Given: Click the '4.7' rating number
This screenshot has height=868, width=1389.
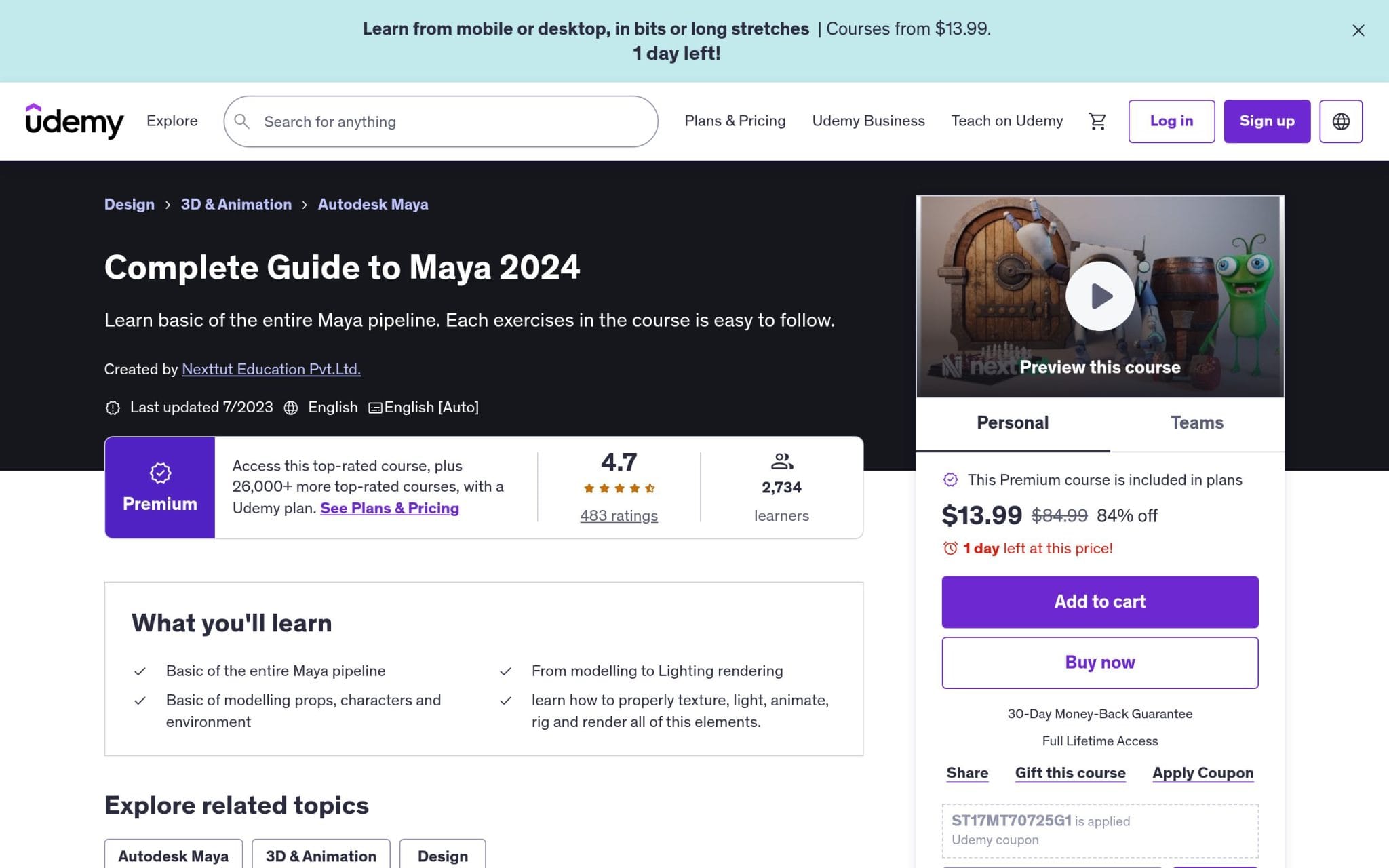Looking at the screenshot, I should point(619,462).
